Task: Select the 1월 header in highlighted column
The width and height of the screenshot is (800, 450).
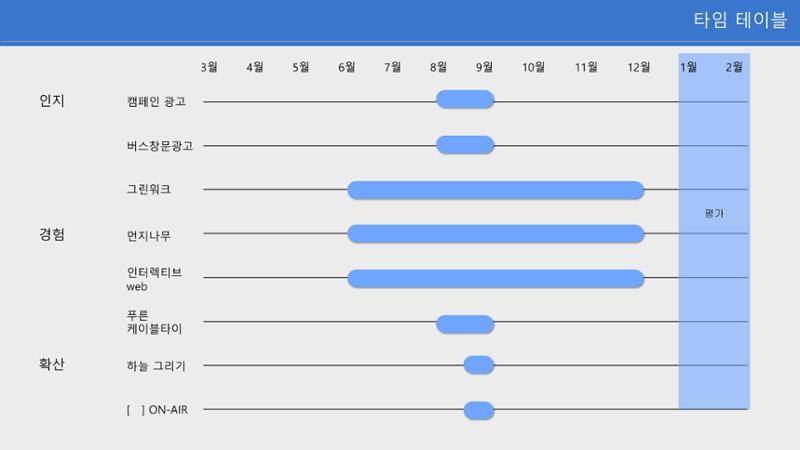Action: tap(688, 67)
